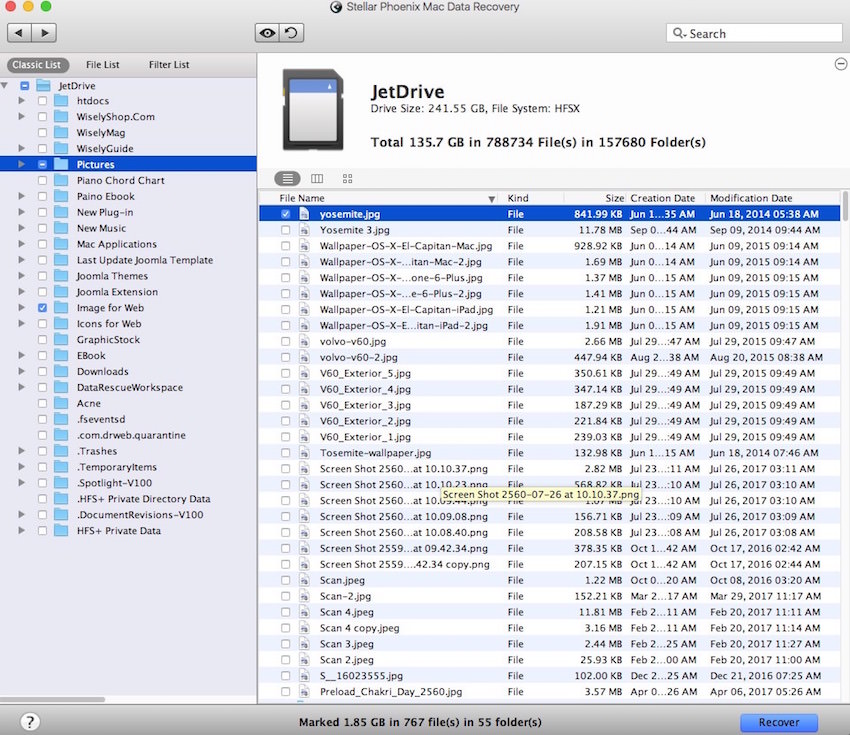850x735 pixels.
Task: Expand the DataRescueWorkspace folder
Action: 22,388
